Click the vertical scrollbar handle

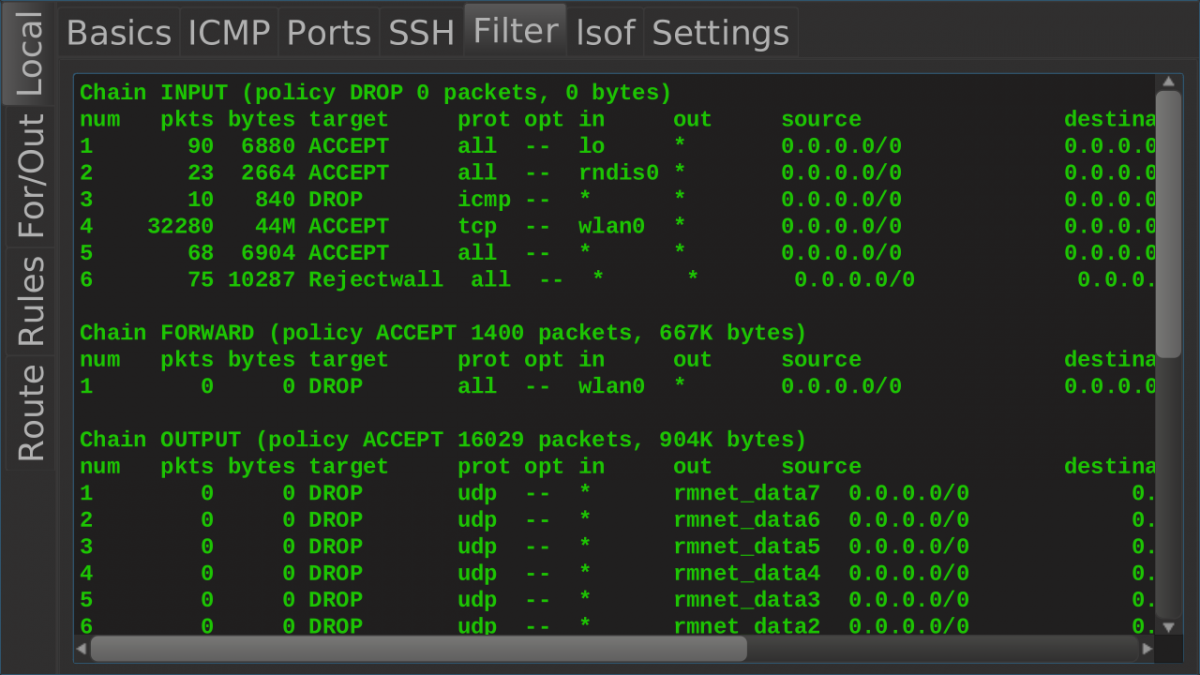pos(1167,220)
